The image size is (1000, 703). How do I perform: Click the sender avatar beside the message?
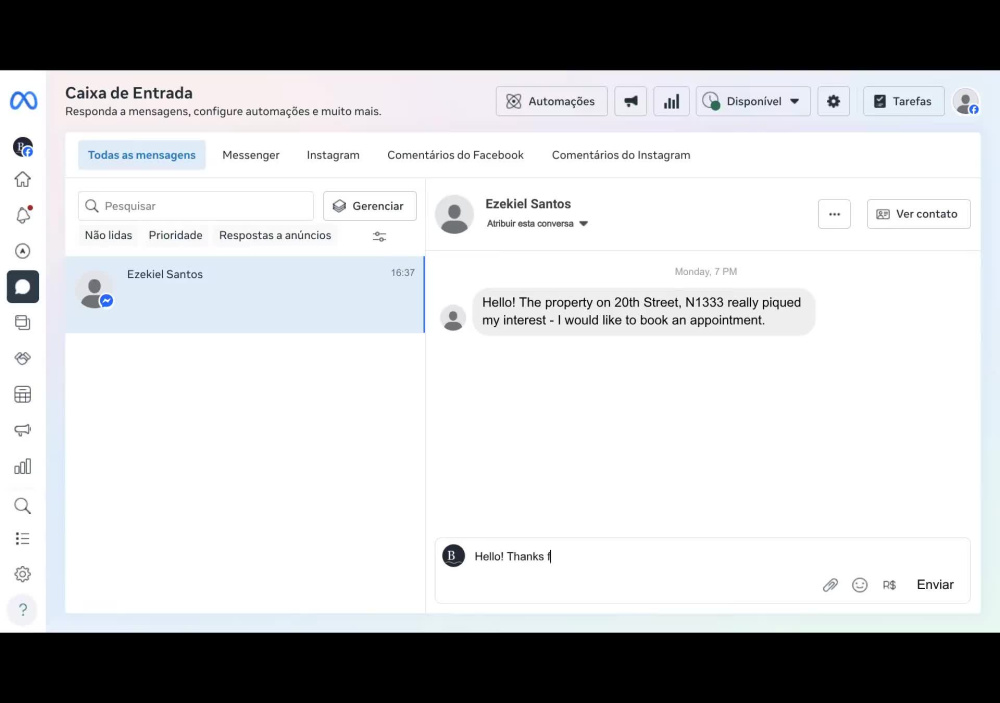453,318
